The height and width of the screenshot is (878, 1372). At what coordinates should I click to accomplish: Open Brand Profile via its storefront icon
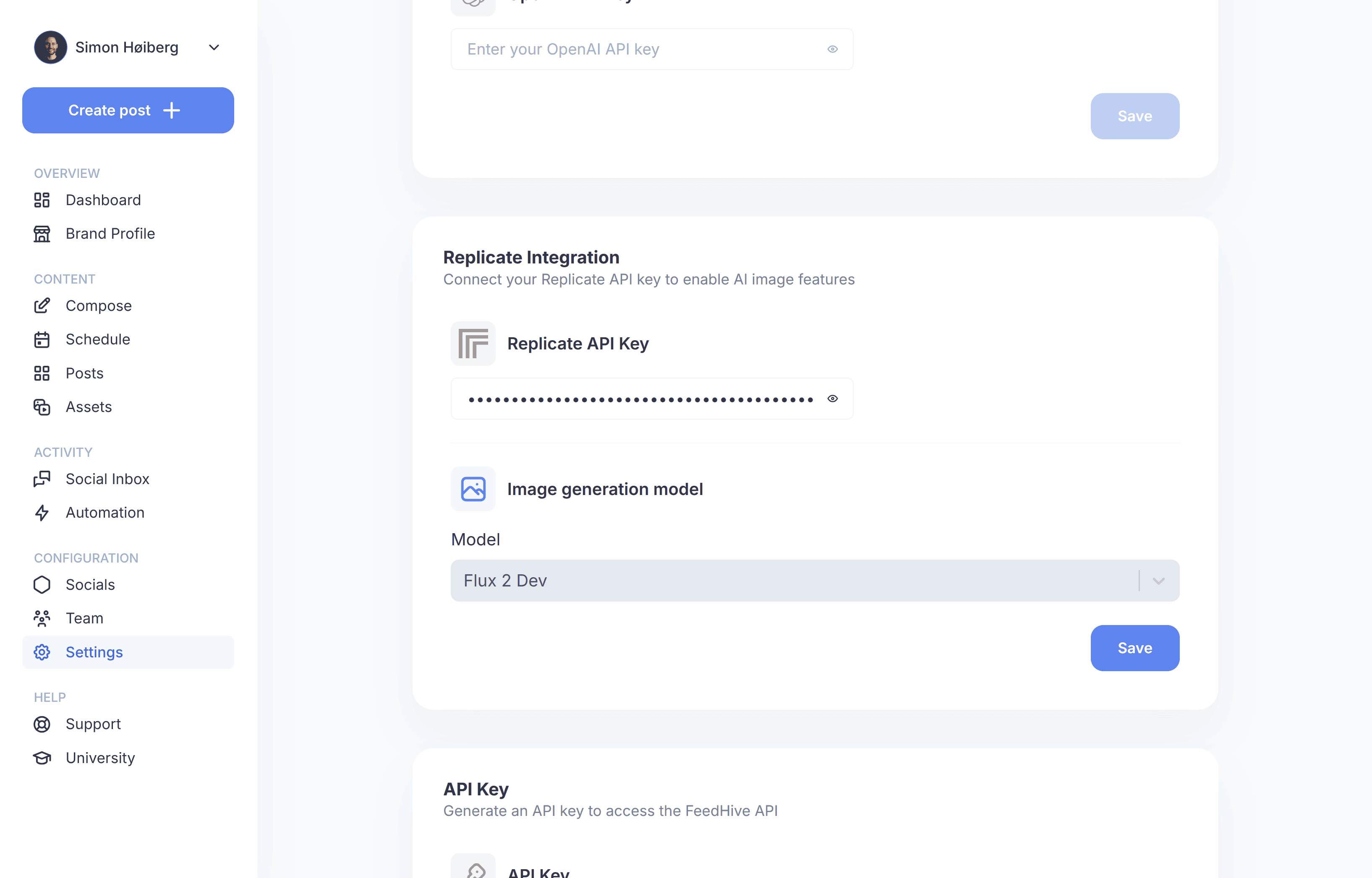pos(42,234)
